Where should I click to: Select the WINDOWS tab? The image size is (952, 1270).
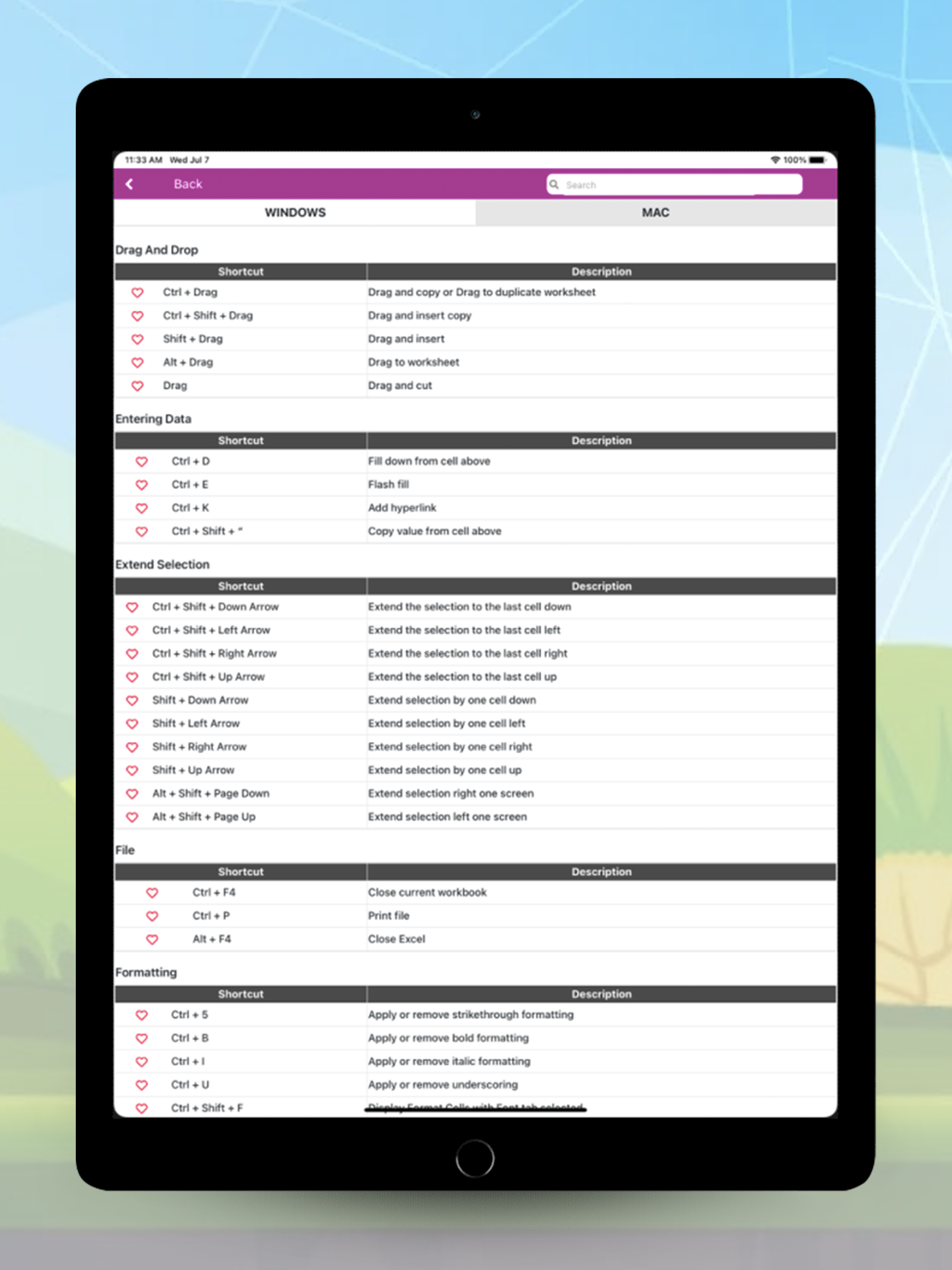295,212
